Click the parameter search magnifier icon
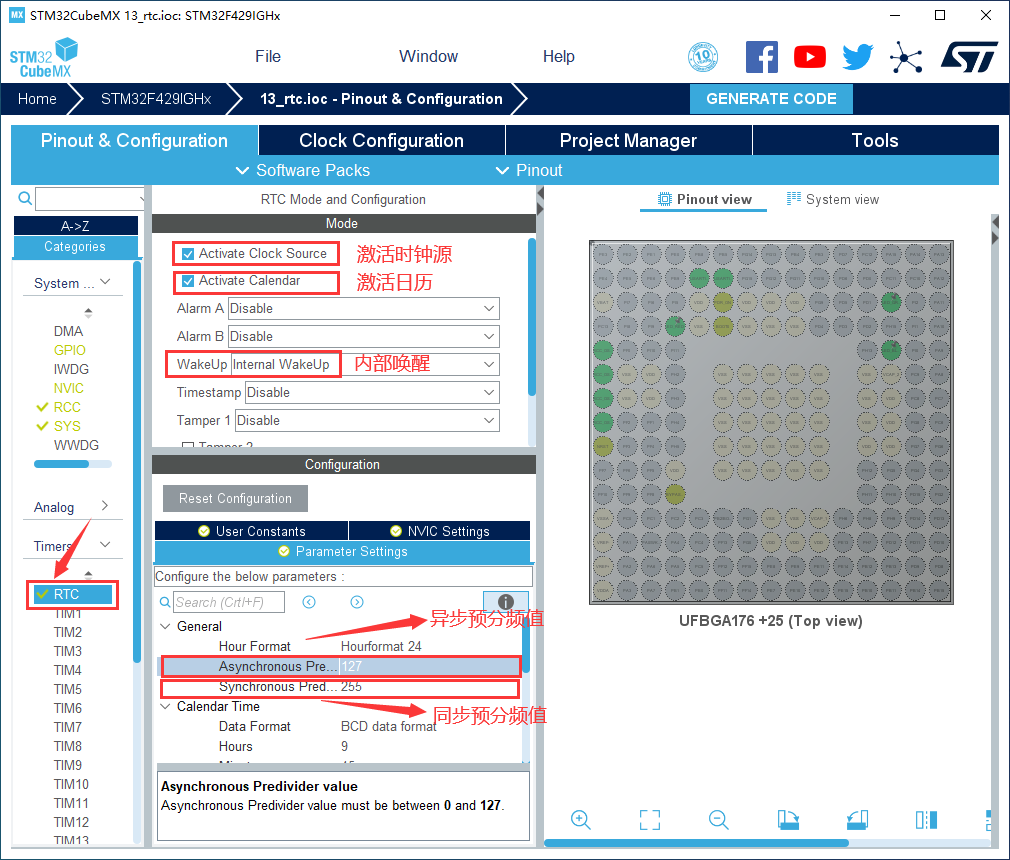Viewport: 1010px width, 860px height. click(x=165, y=602)
